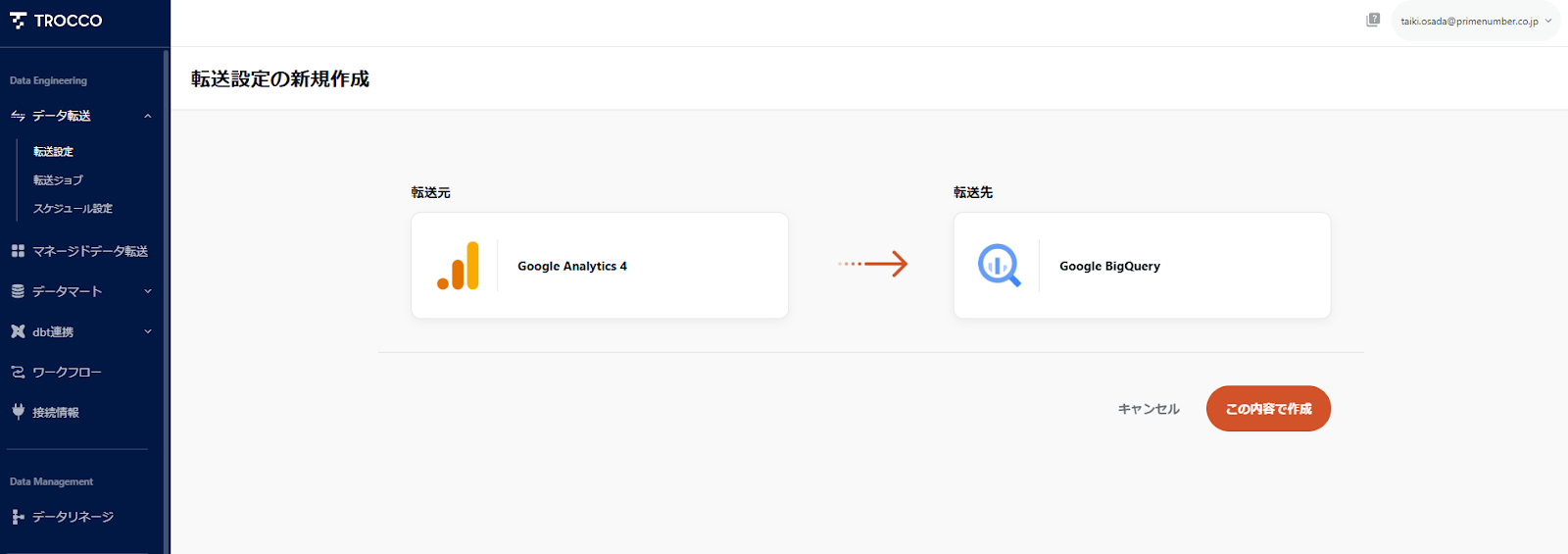Click the マネージドデータ転送 grid icon
The width and height of the screenshot is (1568, 554).
(18, 251)
